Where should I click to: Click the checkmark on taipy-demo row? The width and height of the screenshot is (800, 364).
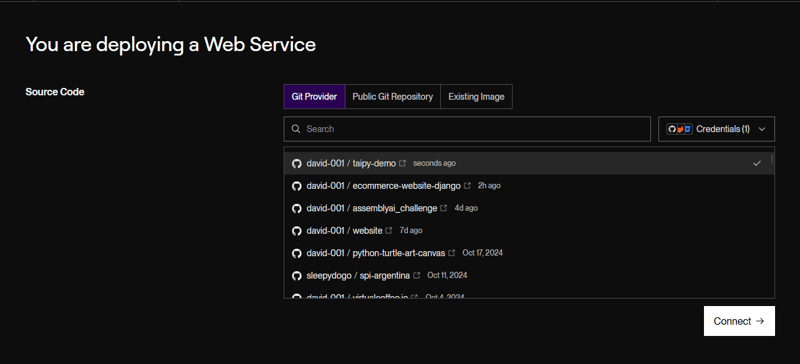pyautogui.click(x=757, y=163)
